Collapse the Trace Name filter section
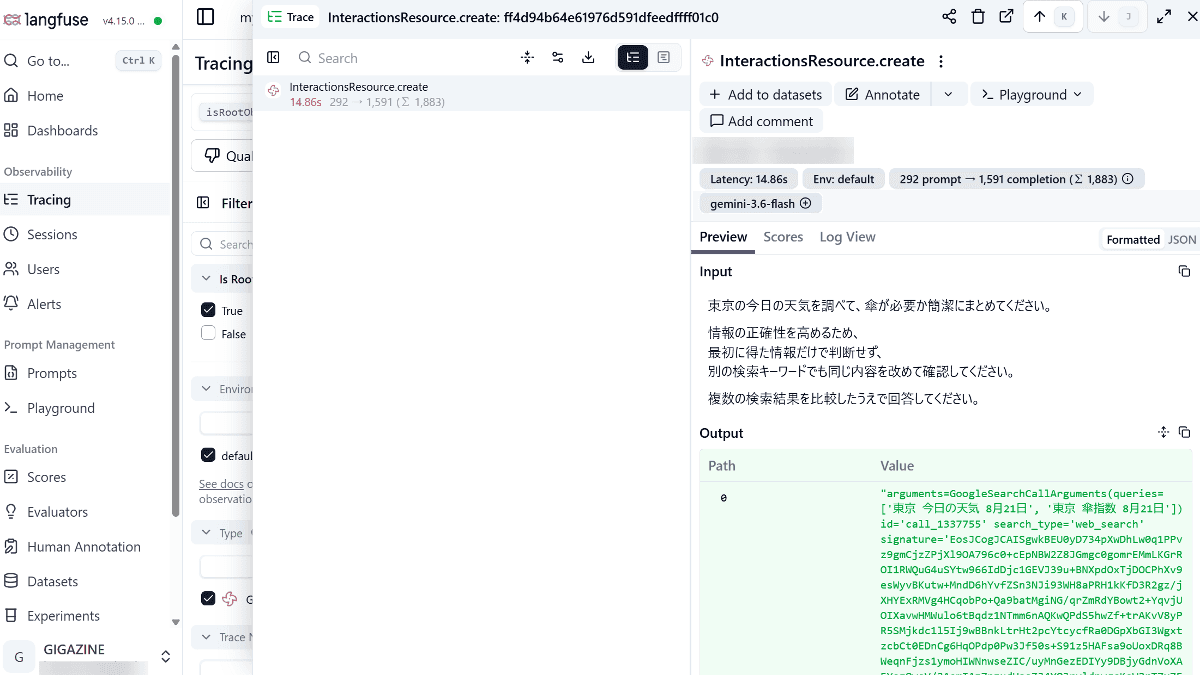 222,637
